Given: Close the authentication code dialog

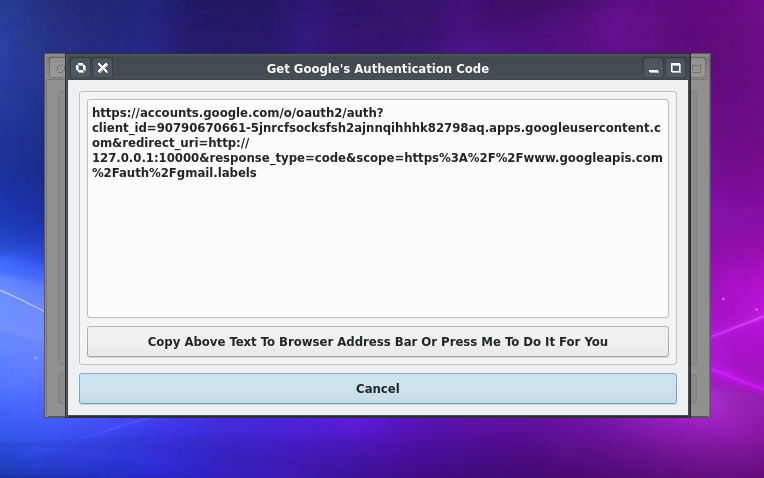Looking at the screenshot, I should (x=103, y=68).
